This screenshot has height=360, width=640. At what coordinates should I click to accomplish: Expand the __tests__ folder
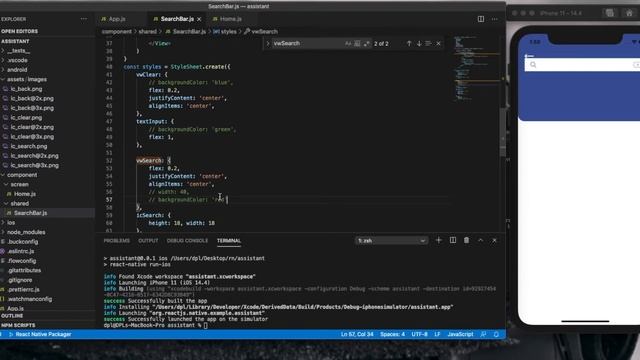point(18,51)
